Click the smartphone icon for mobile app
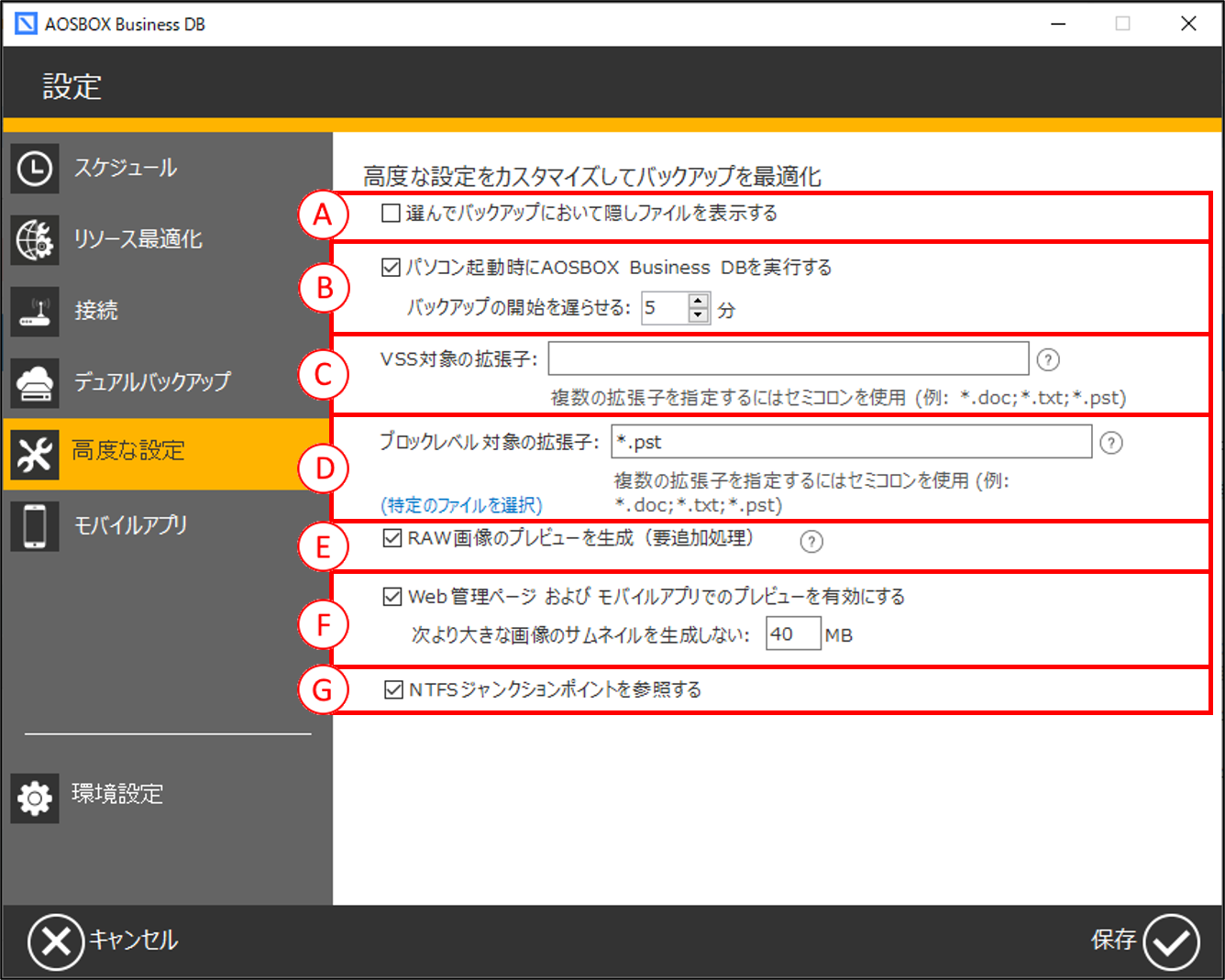The height and width of the screenshot is (980, 1225). tap(35, 526)
